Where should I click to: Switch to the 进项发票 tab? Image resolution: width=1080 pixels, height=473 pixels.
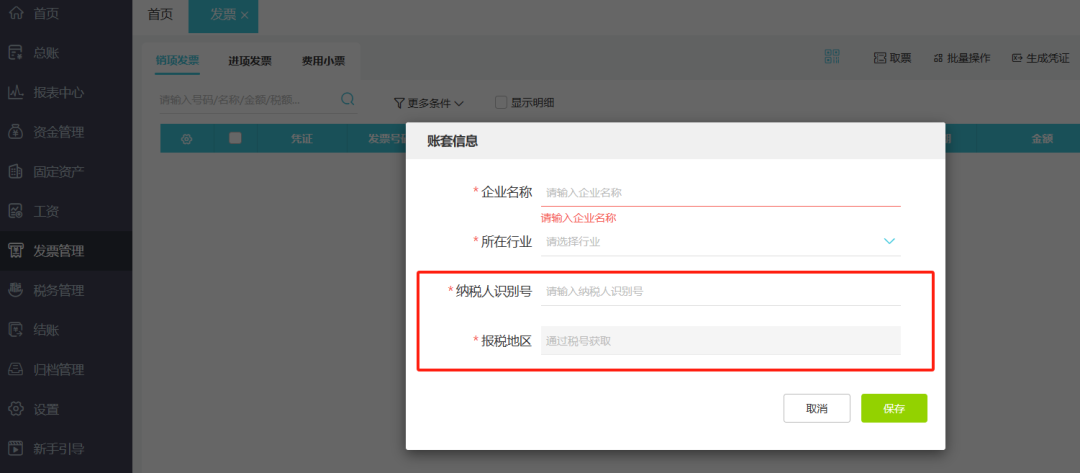(x=250, y=61)
